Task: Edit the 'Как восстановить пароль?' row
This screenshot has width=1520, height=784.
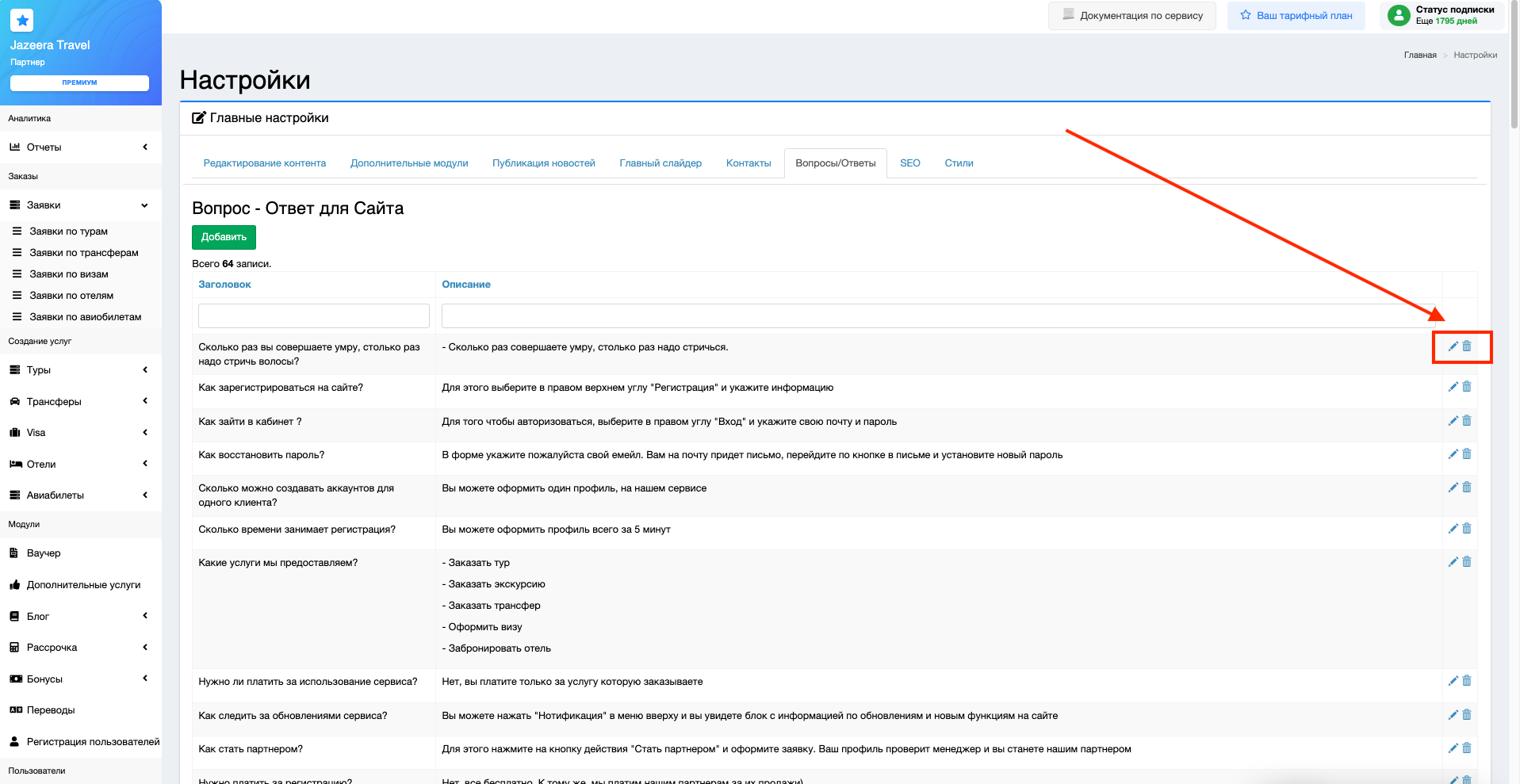Action: pyautogui.click(x=1453, y=454)
